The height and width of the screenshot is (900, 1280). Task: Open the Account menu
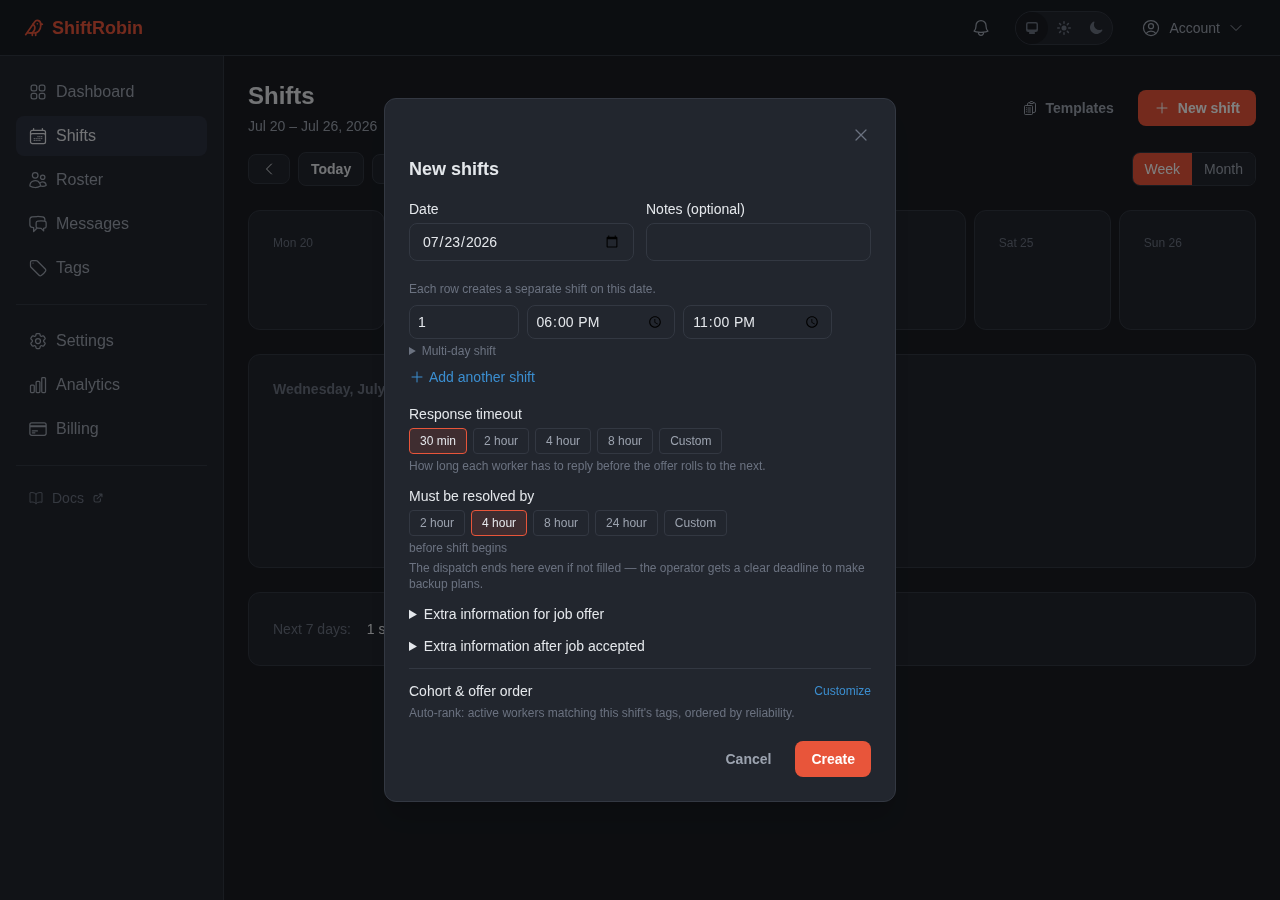tap(1192, 28)
